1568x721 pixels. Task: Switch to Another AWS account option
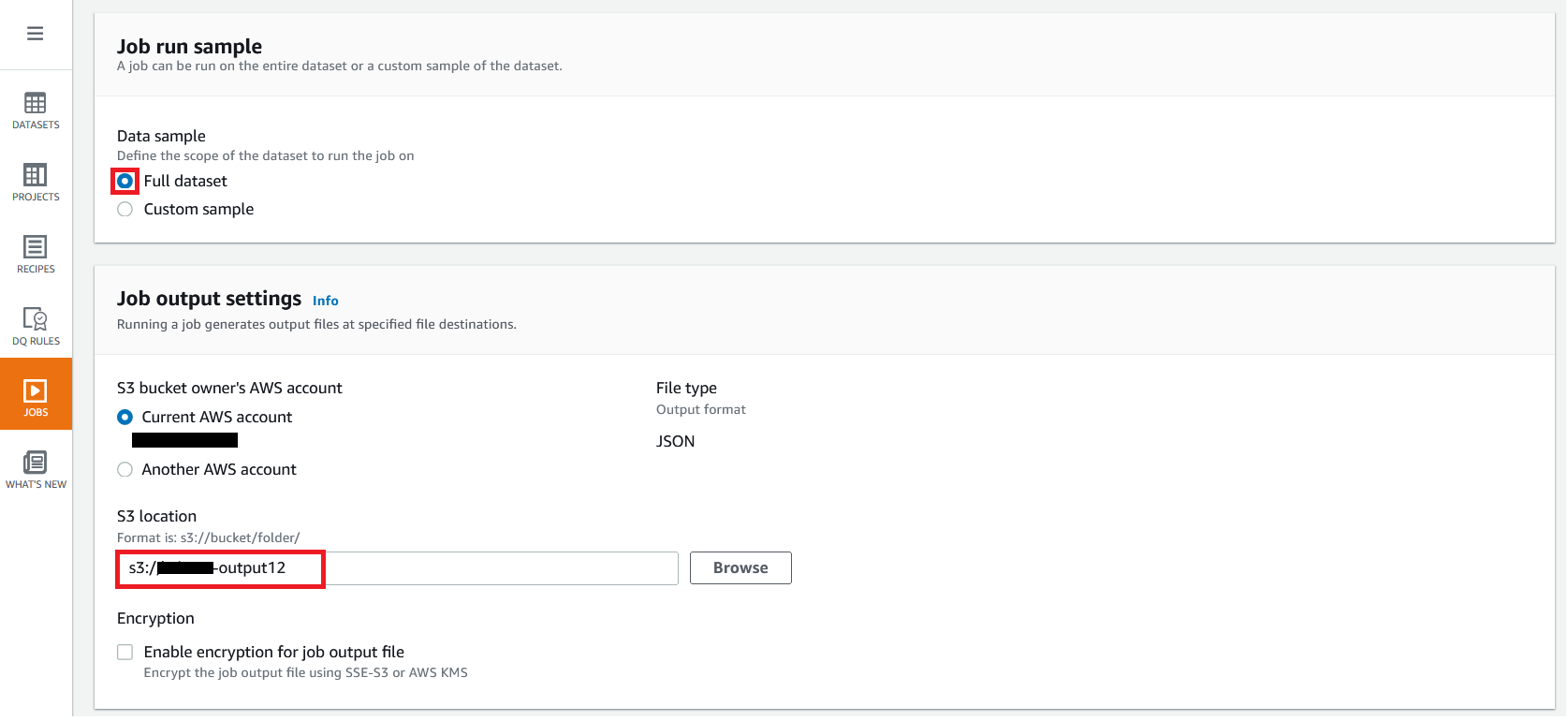[x=125, y=470]
